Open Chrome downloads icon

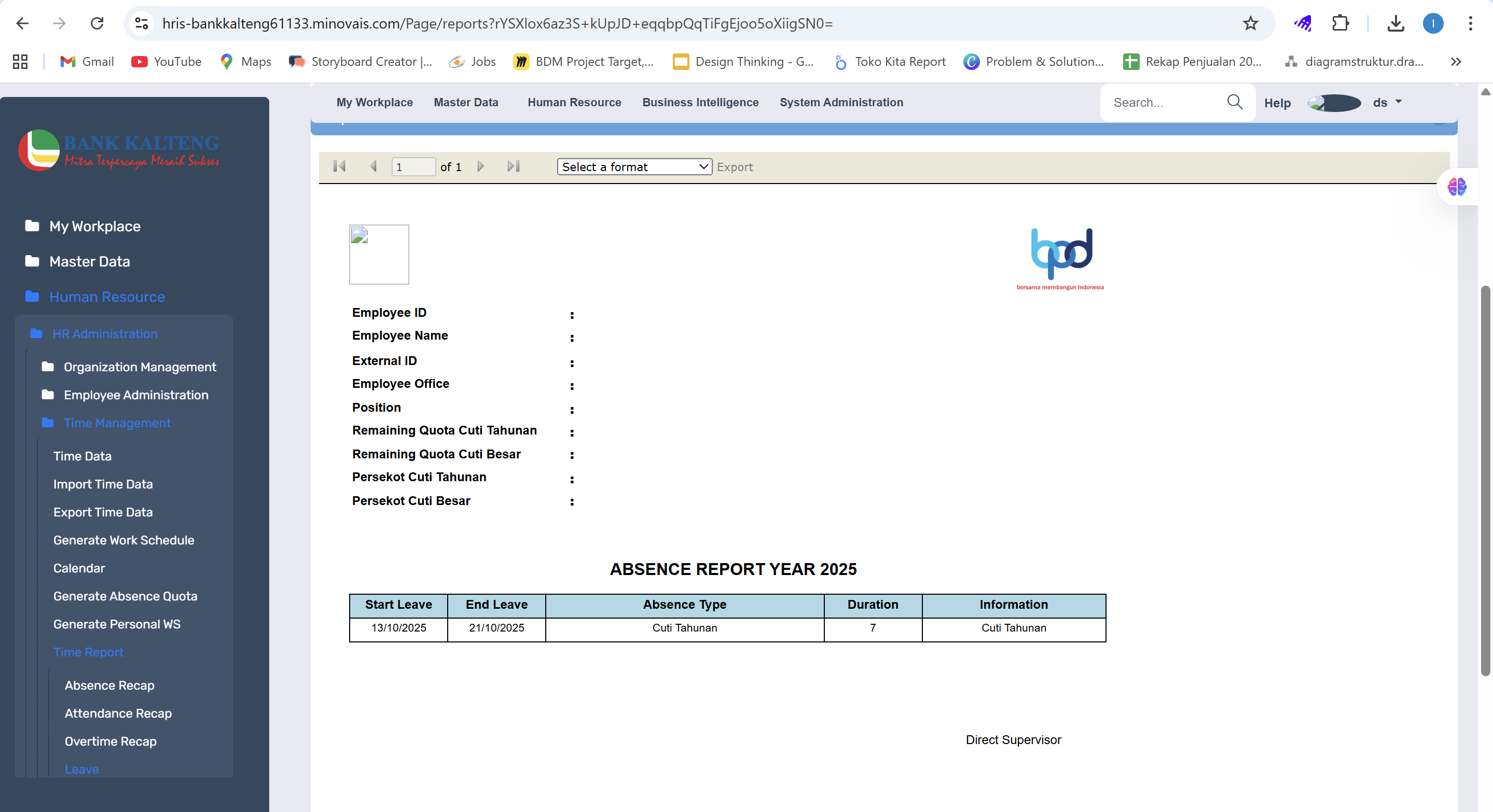click(1395, 24)
